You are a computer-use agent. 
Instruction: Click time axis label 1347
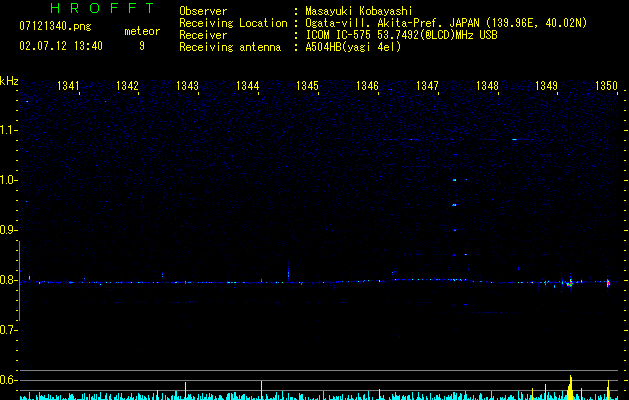click(x=428, y=85)
